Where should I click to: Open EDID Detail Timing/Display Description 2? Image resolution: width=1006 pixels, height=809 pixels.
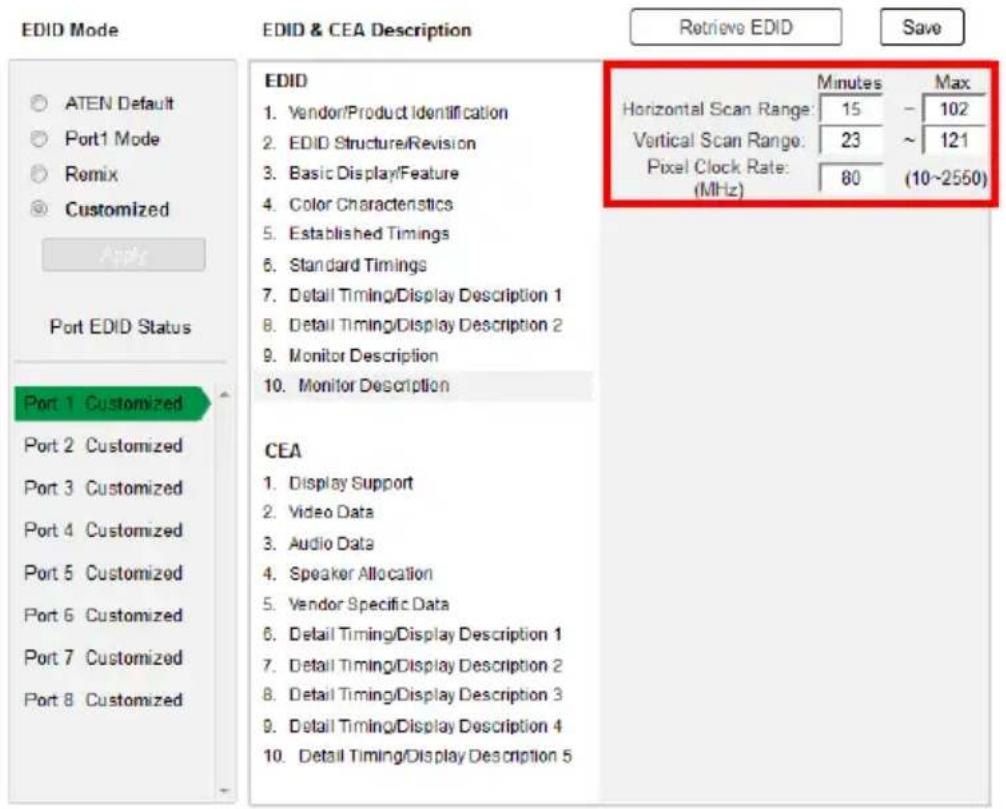(413, 325)
